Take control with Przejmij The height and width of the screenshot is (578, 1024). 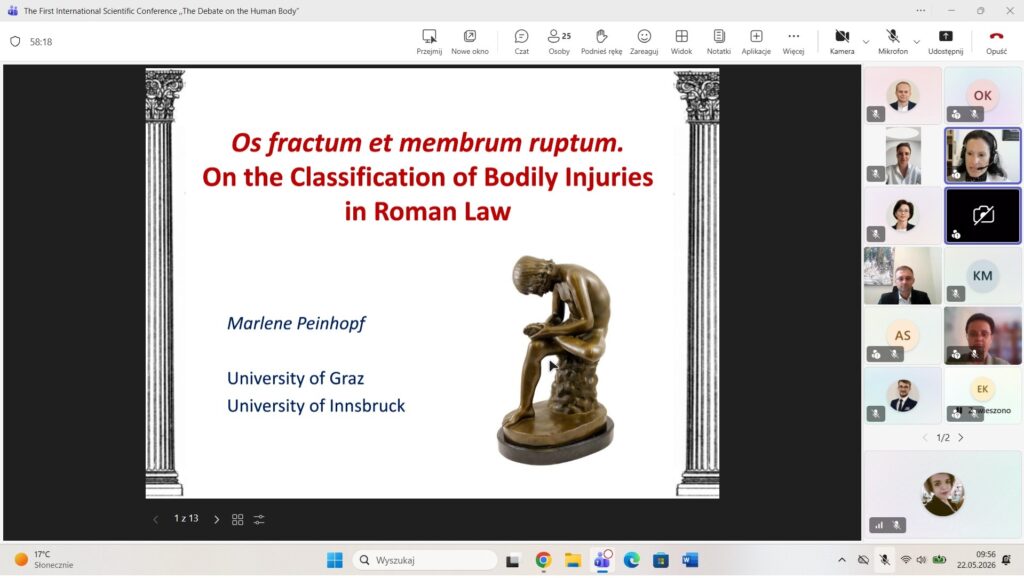(x=429, y=42)
